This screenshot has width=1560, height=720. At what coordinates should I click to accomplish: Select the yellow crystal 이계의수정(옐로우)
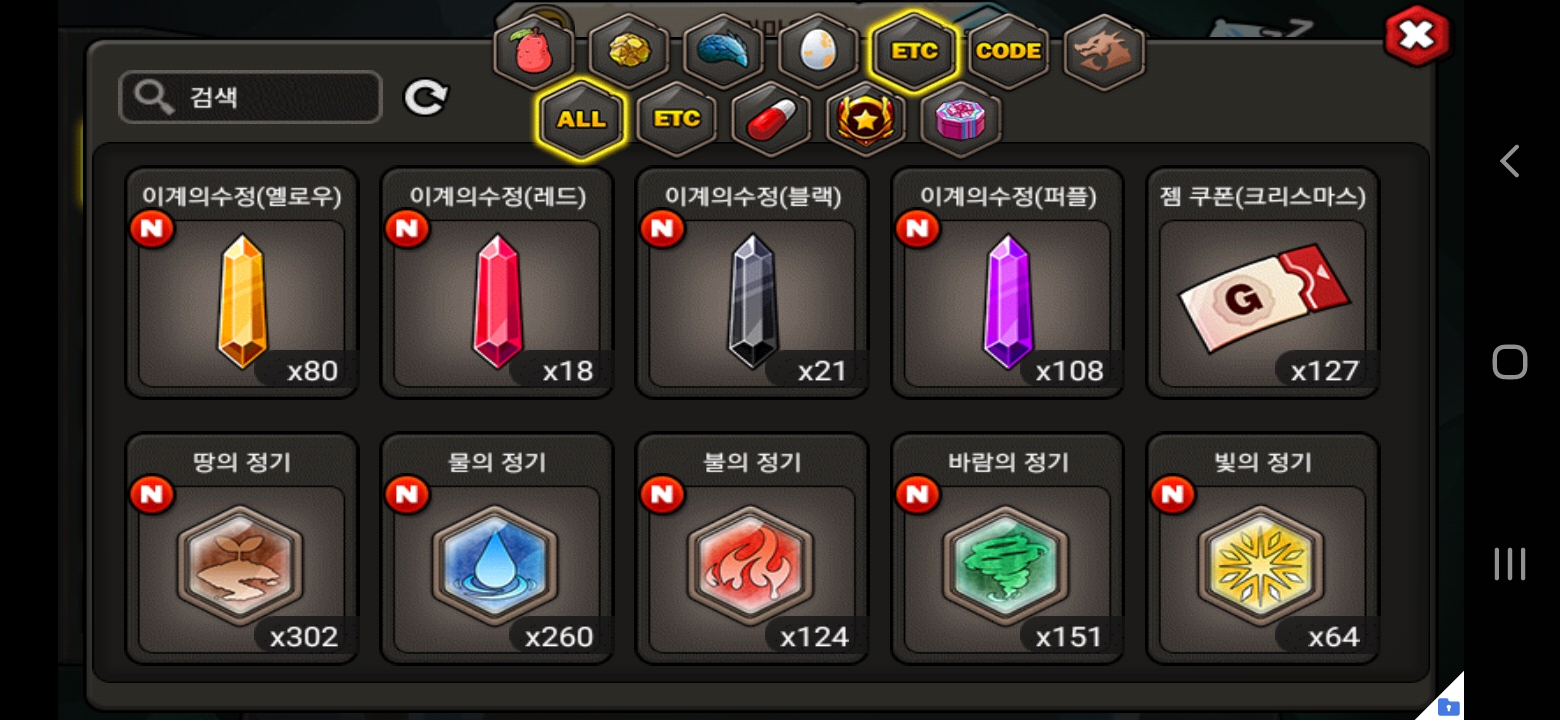click(242, 283)
